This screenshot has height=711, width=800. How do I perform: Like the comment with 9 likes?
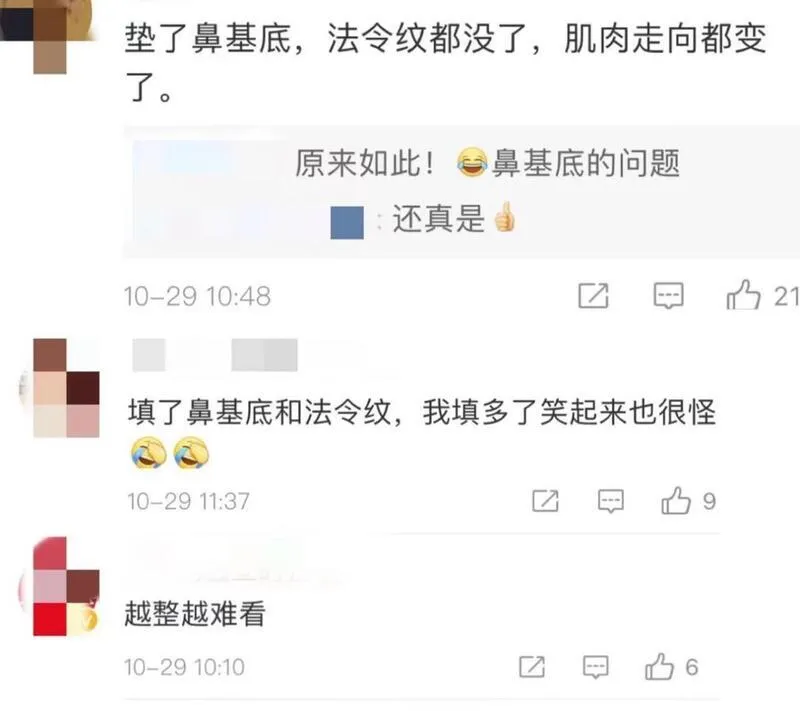click(x=676, y=500)
